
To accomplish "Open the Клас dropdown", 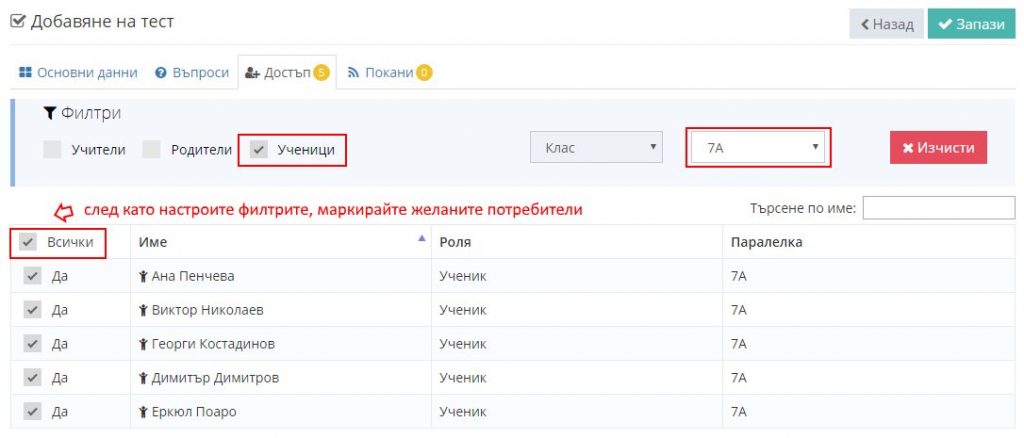I will tap(596, 148).
